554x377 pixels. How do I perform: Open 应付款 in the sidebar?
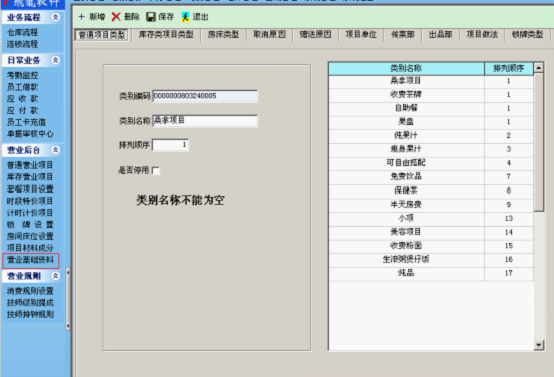pyautogui.click(x=22, y=111)
